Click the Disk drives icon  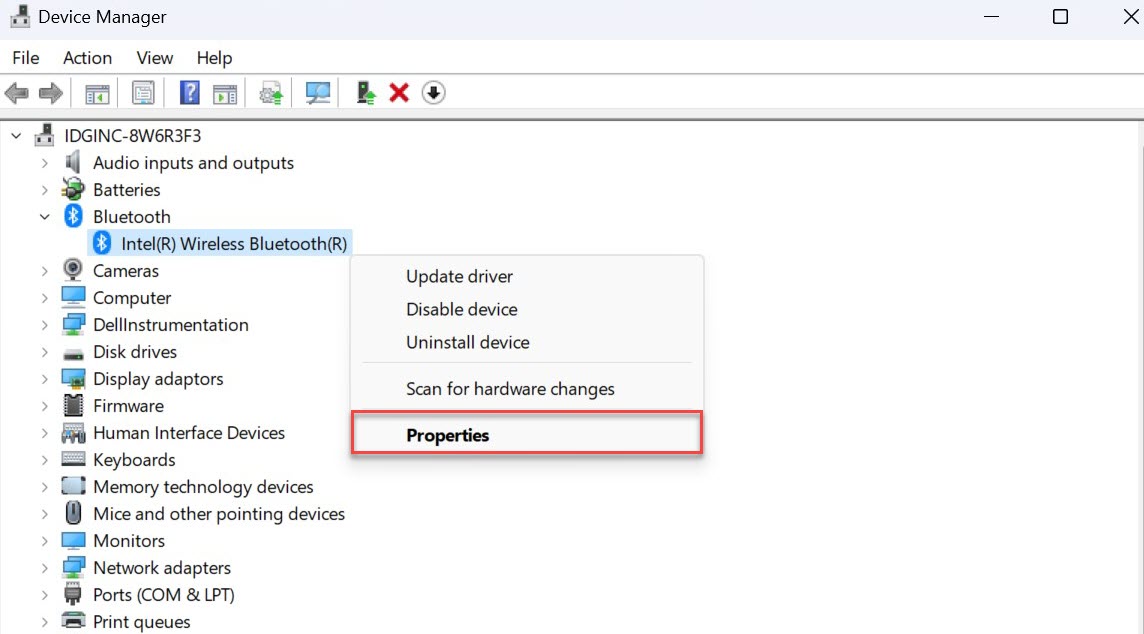tap(73, 355)
